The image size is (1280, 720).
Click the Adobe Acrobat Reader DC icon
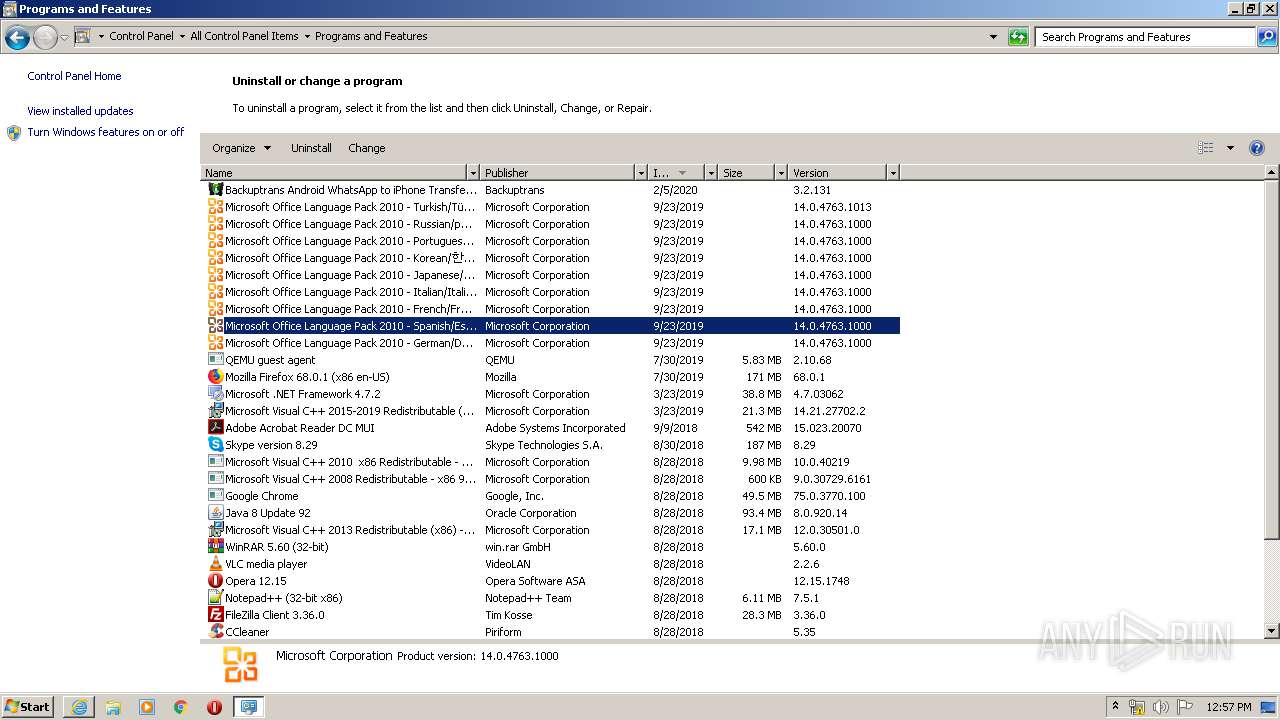pos(215,428)
